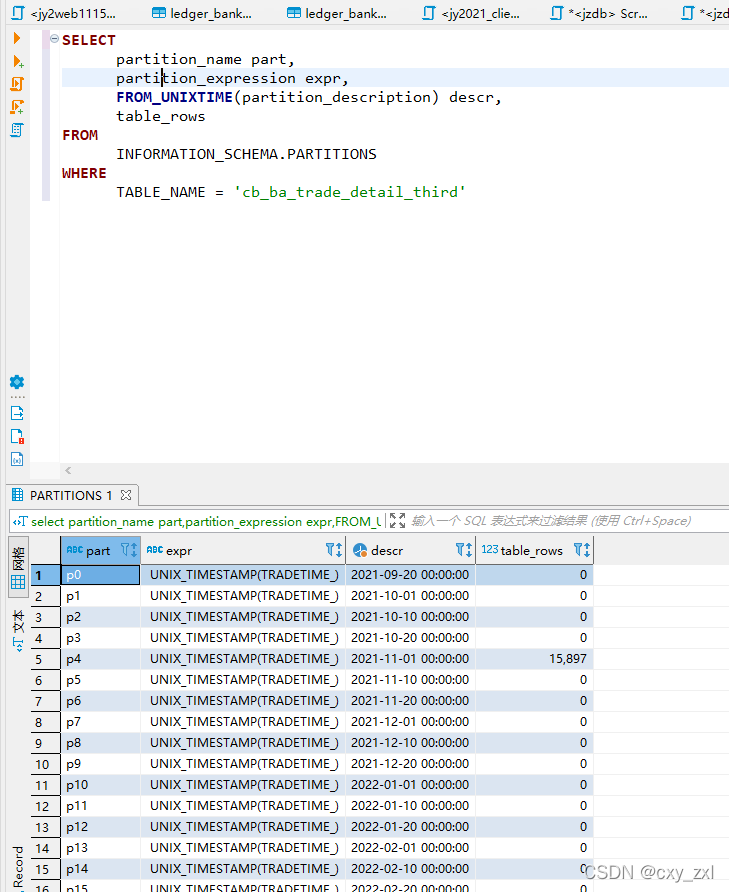Sort/filter the part column icon
This screenshot has height=892, width=729.
(x=129, y=550)
